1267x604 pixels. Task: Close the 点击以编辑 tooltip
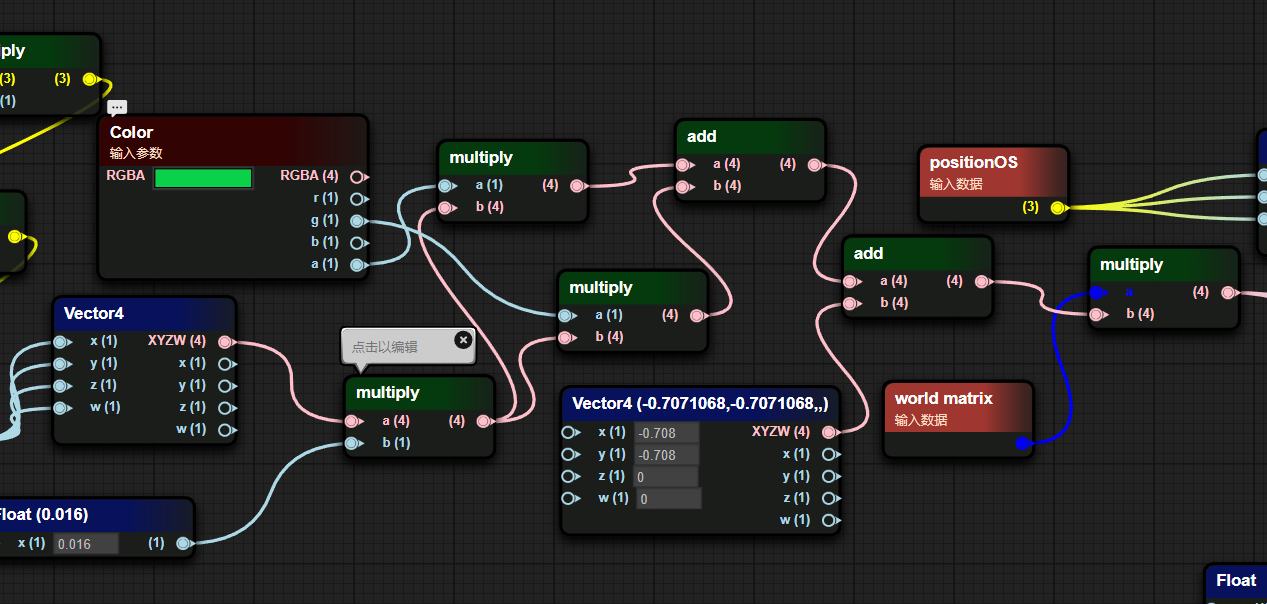coord(463,340)
